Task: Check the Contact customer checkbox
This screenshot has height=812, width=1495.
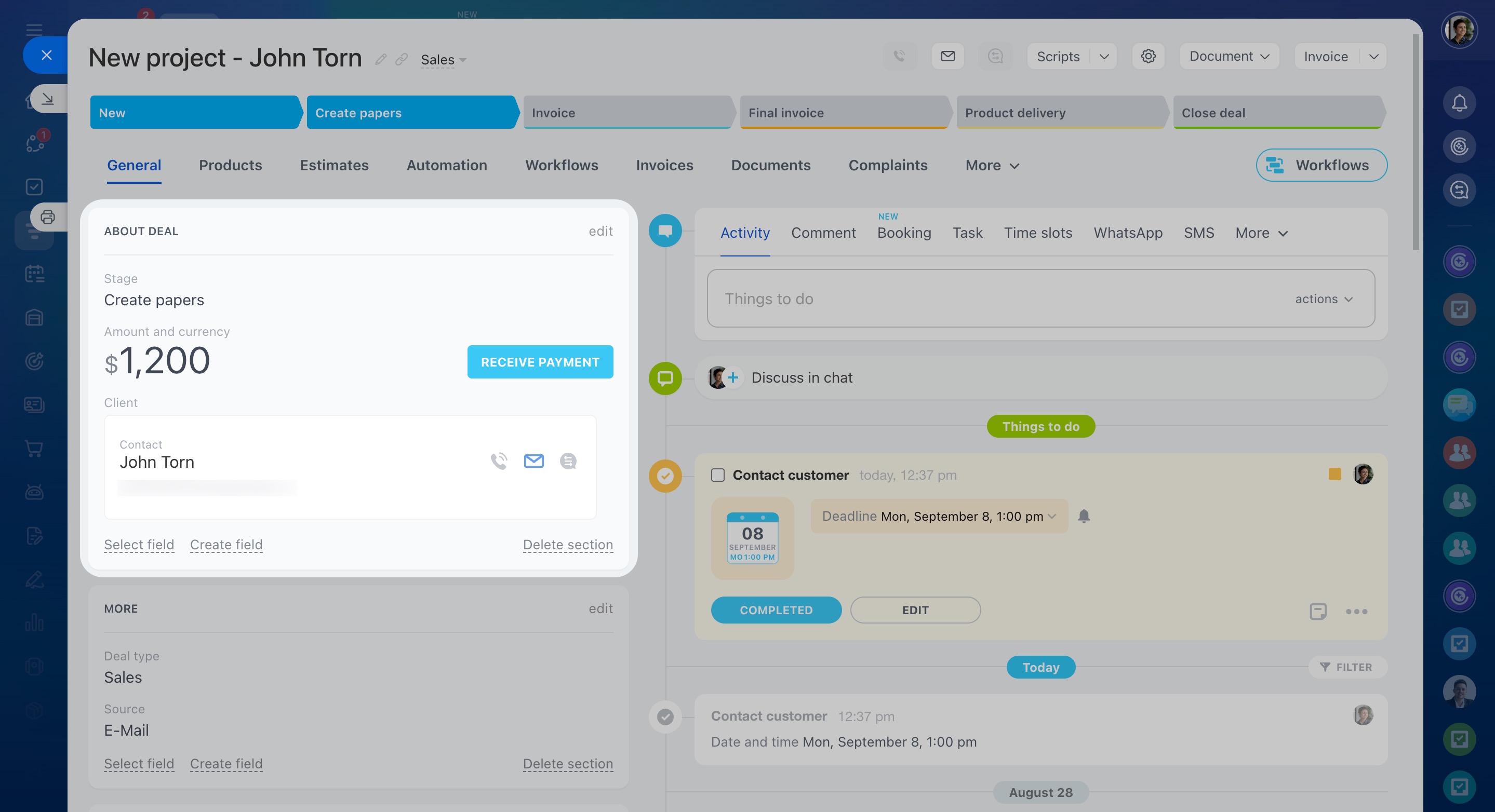Action: pyautogui.click(x=718, y=475)
